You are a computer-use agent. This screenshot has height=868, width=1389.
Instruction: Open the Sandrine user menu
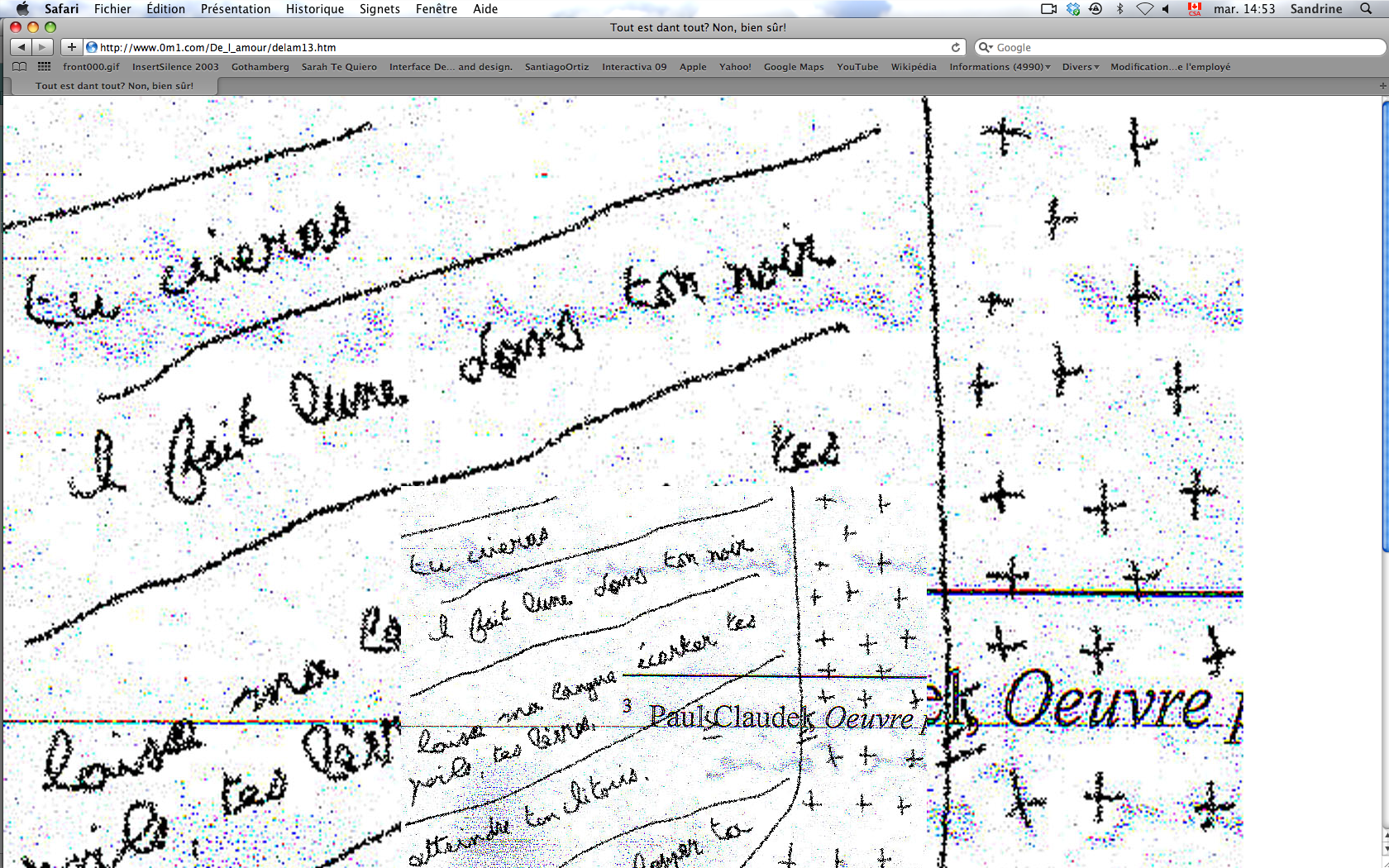click(1316, 9)
